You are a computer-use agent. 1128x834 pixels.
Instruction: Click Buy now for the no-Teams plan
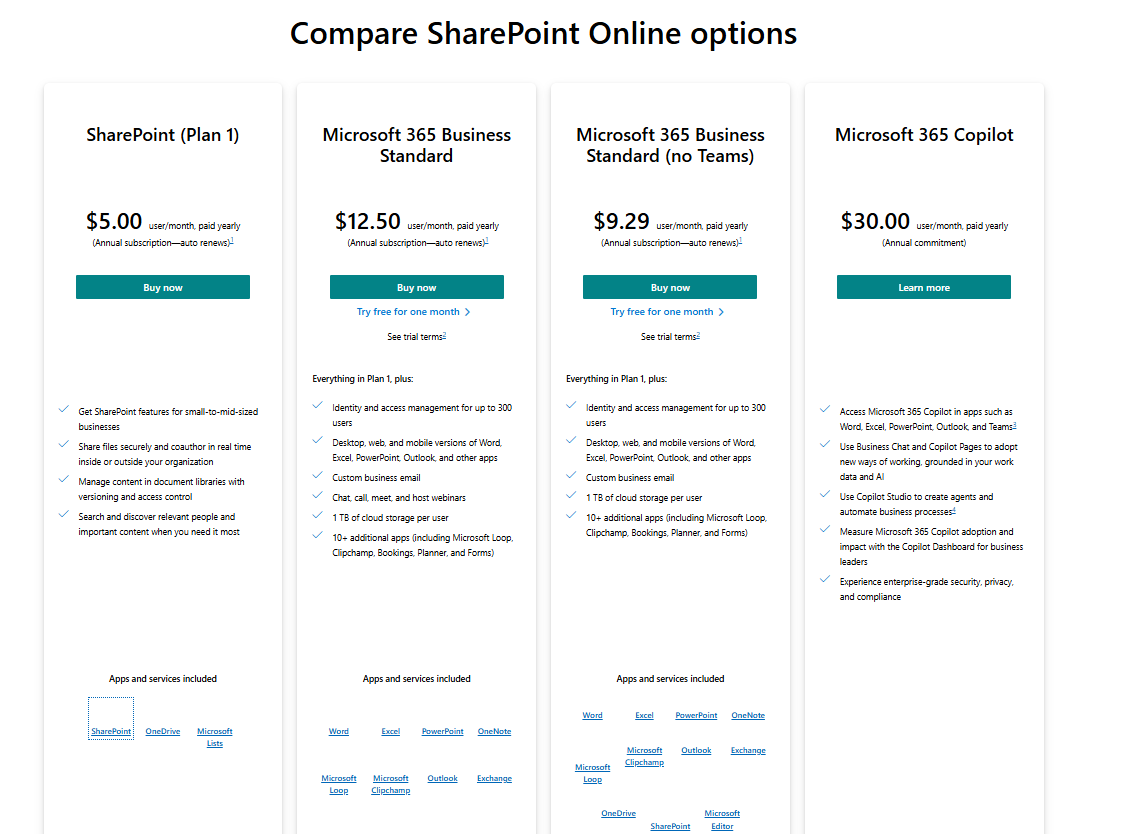(x=669, y=287)
